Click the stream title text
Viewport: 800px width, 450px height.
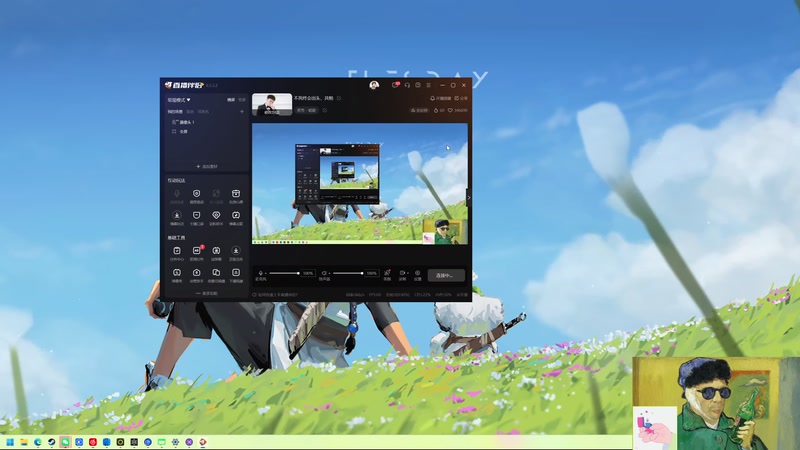(314, 98)
